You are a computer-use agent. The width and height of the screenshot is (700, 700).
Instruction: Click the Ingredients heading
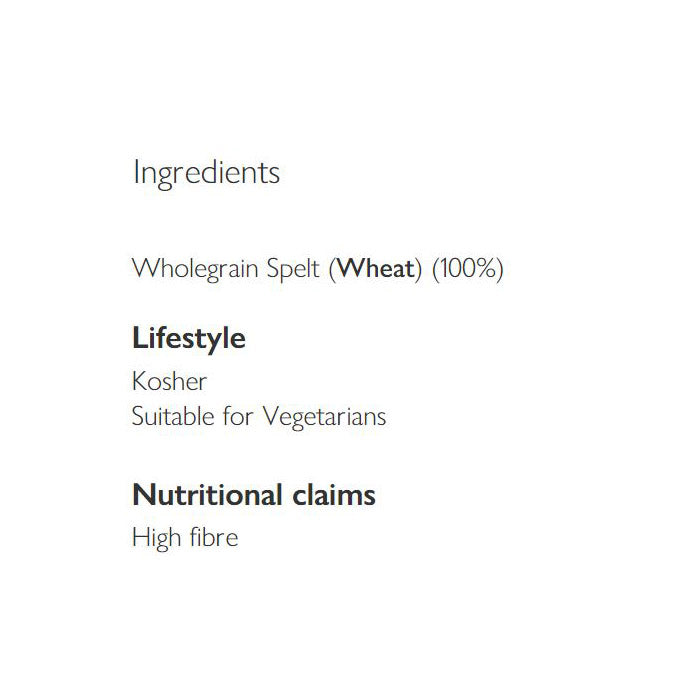pos(206,174)
